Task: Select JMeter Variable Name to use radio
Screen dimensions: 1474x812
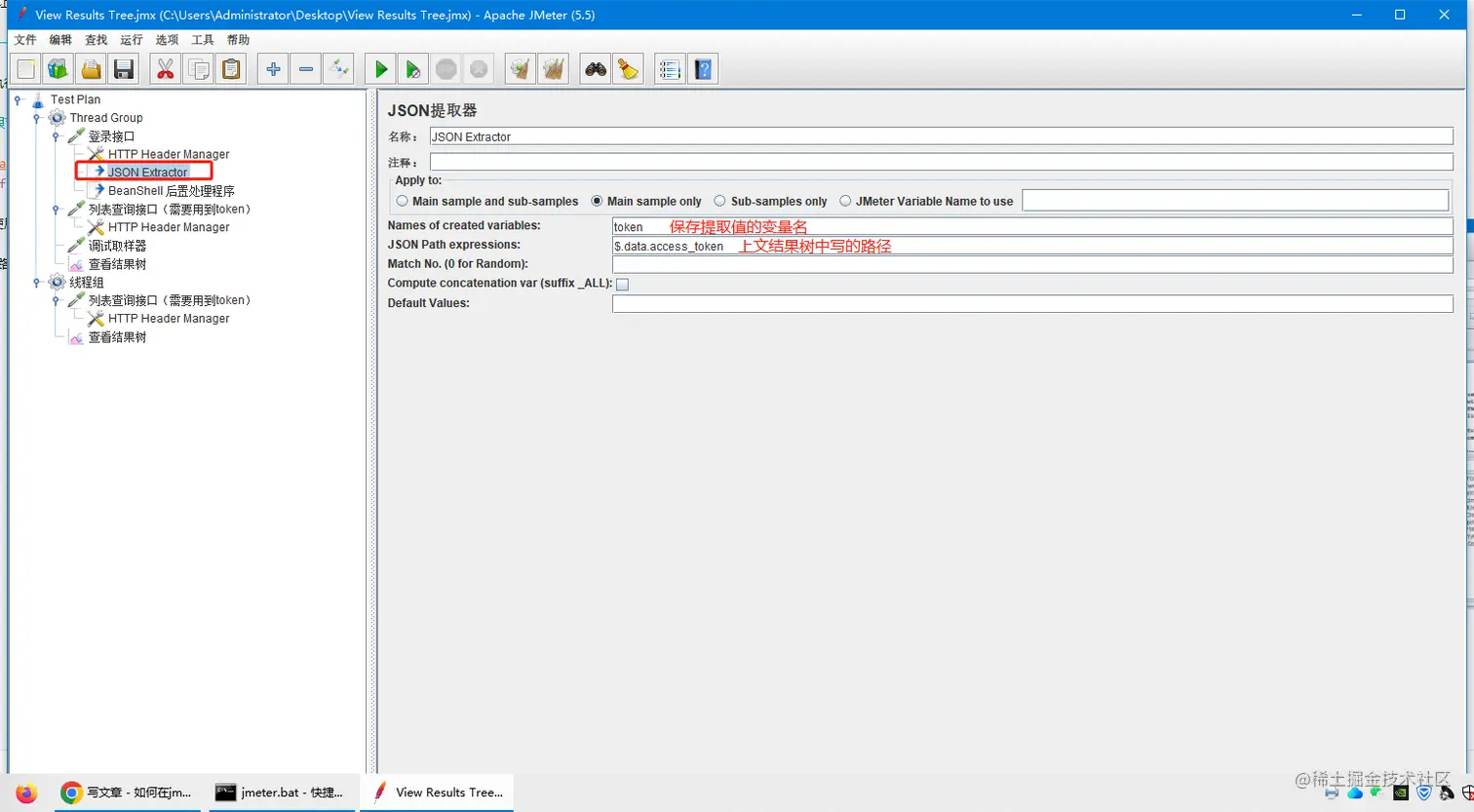Action: [845, 201]
